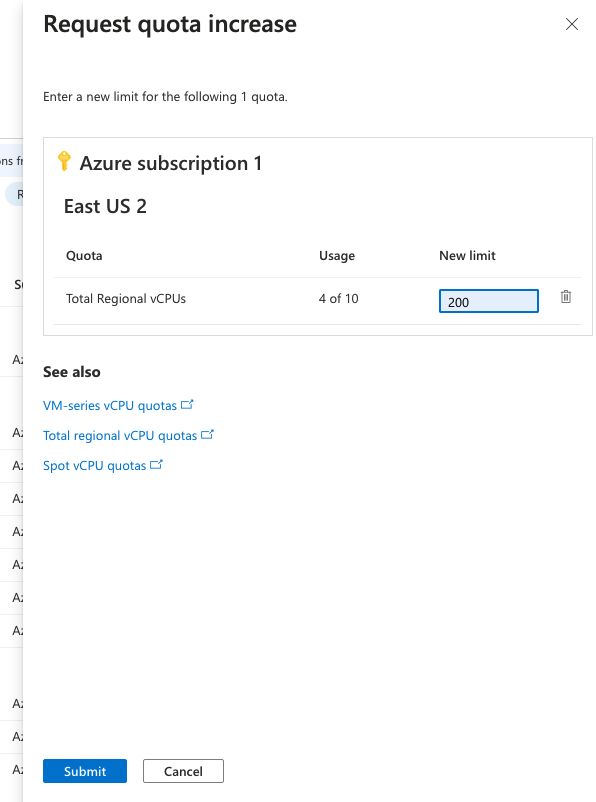
Task: Click the yellow key subscription icon
Action: [64, 161]
